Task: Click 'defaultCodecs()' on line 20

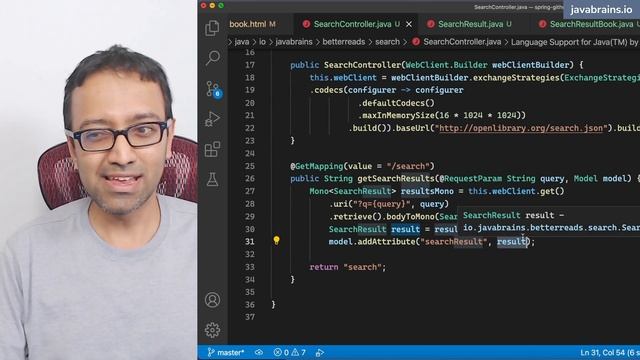Action: 398,103
